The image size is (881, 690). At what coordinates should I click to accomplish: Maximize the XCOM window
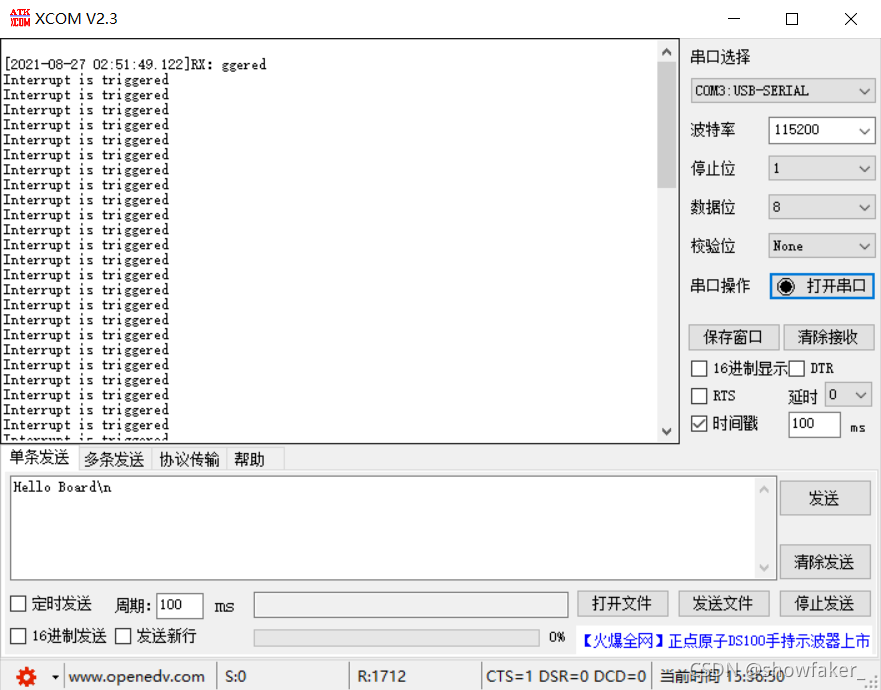tap(792, 19)
